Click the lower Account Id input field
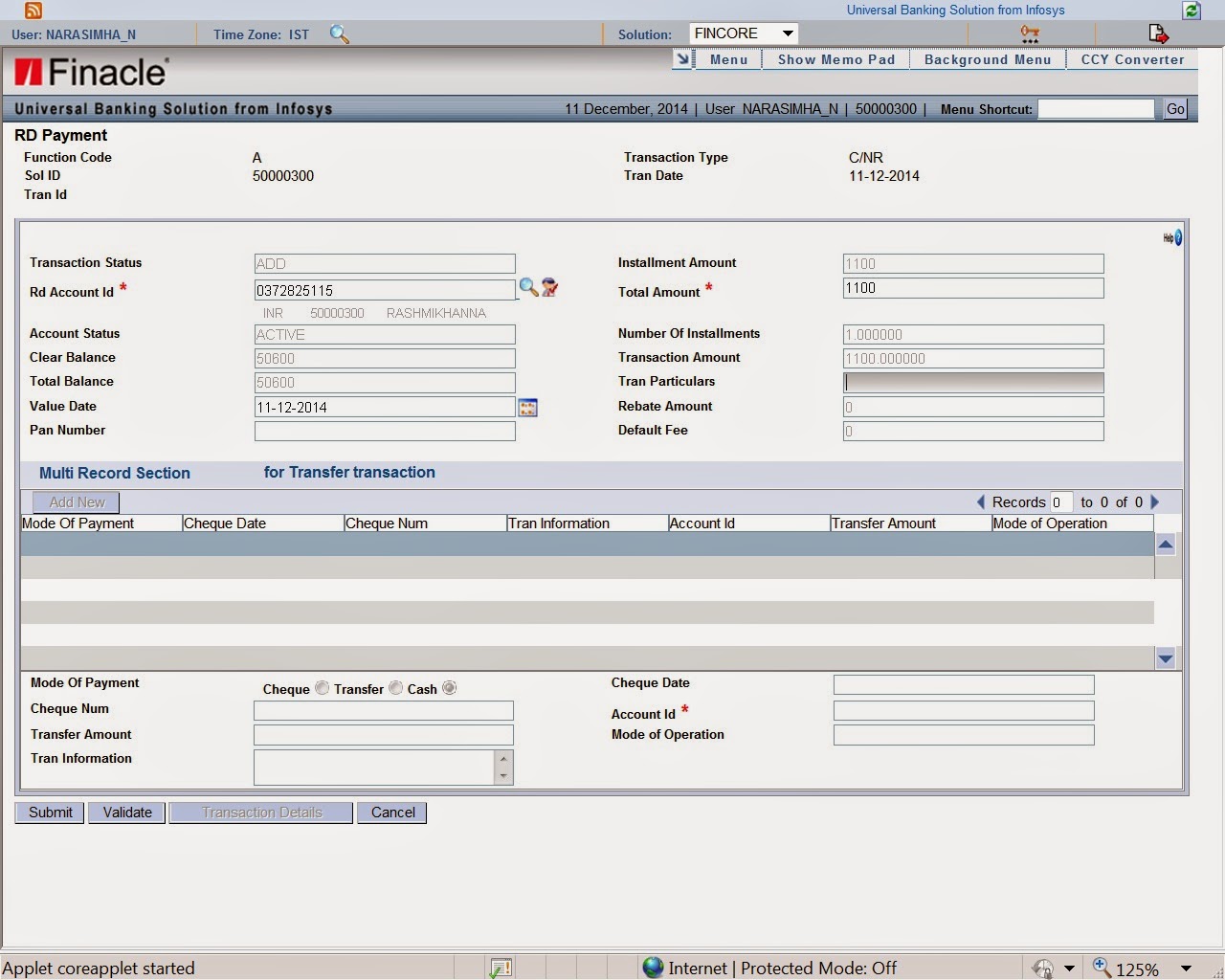Image resolution: width=1225 pixels, height=980 pixels. [x=964, y=710]
